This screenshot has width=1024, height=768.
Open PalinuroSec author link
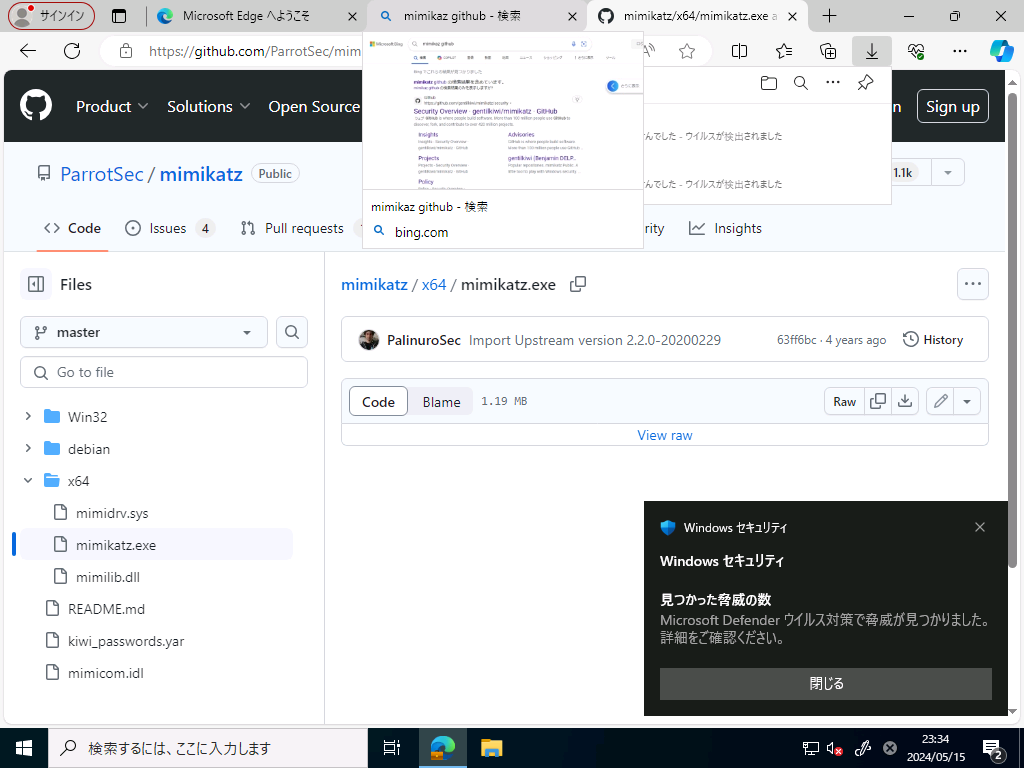[423, 340]
